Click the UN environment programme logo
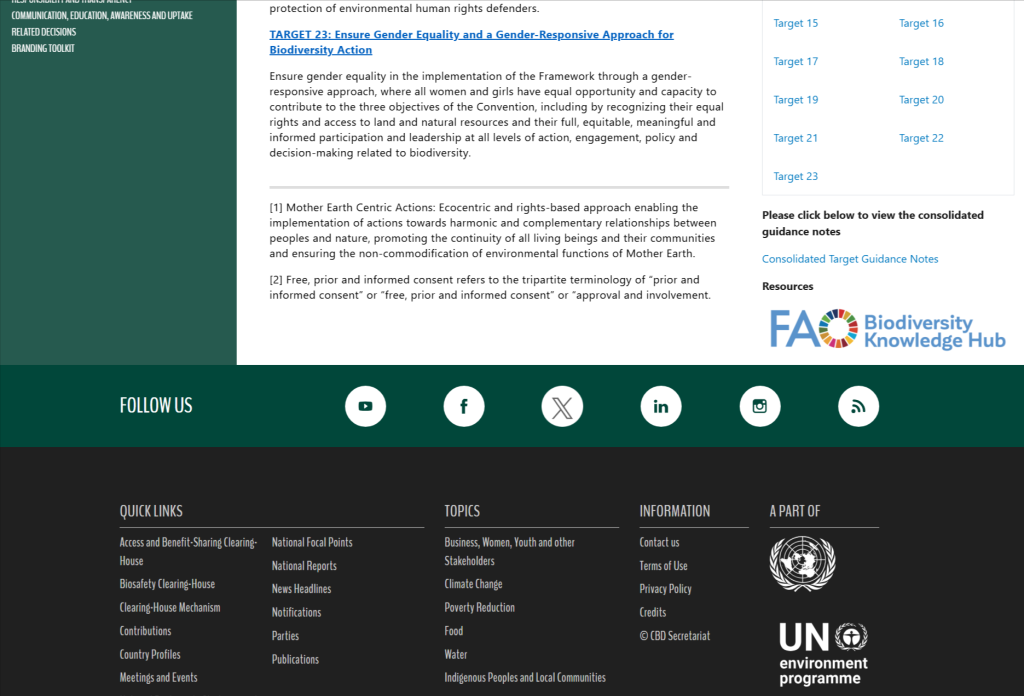1024x696 pixels. coord(823,654)
